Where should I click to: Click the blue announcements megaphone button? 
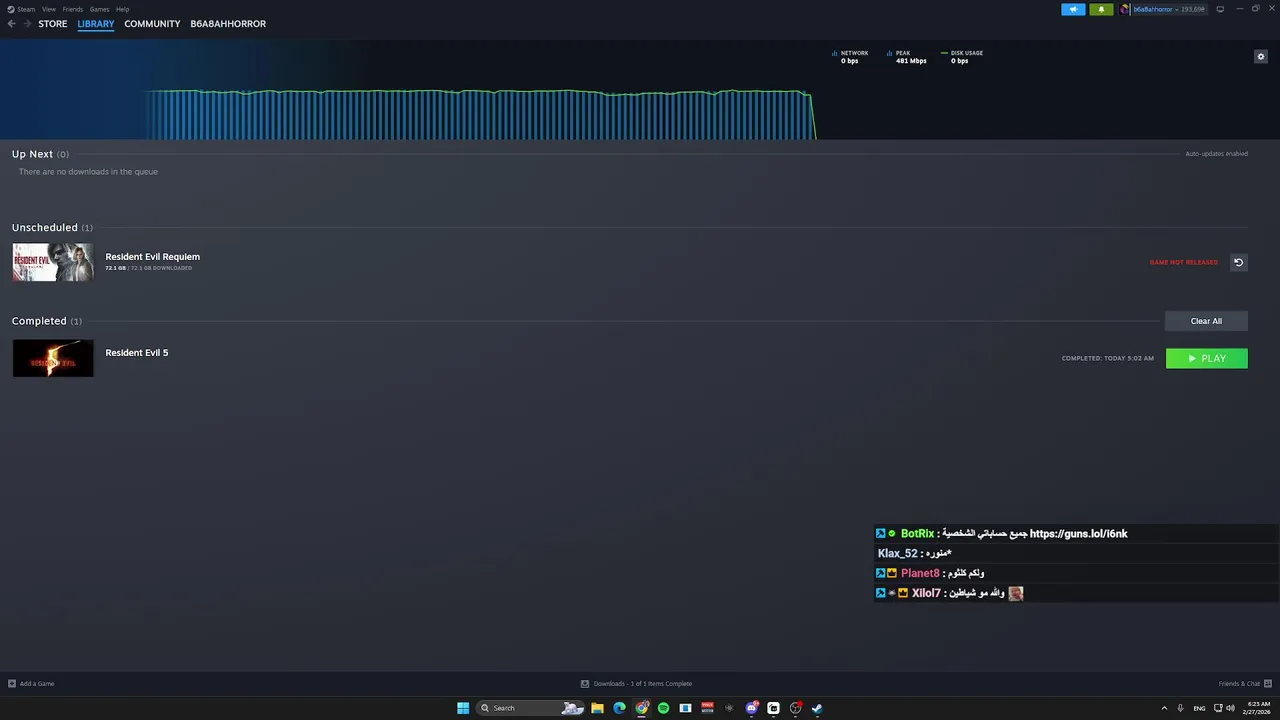click(1073, 9)
